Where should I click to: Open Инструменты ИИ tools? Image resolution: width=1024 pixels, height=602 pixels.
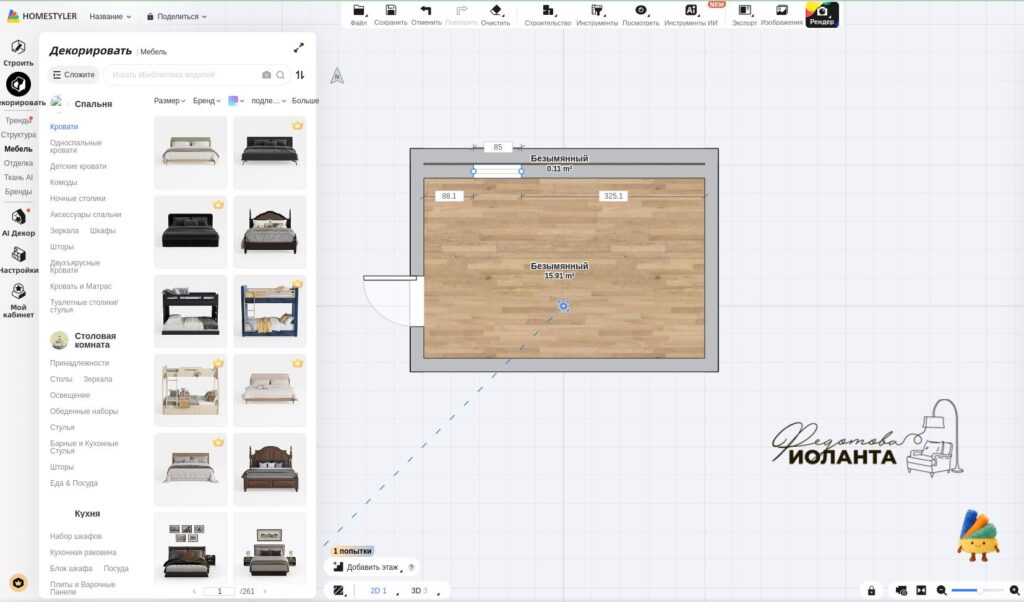[690, 14]
